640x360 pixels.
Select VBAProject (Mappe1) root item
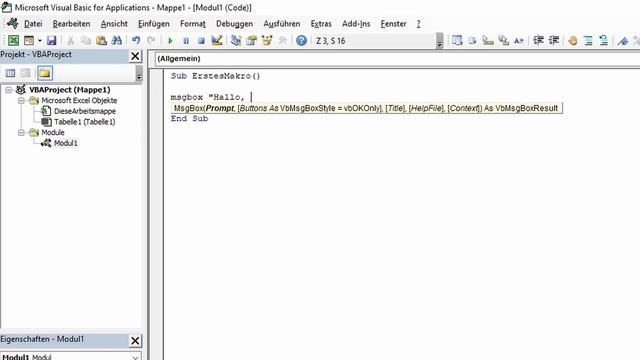(70, 90)
